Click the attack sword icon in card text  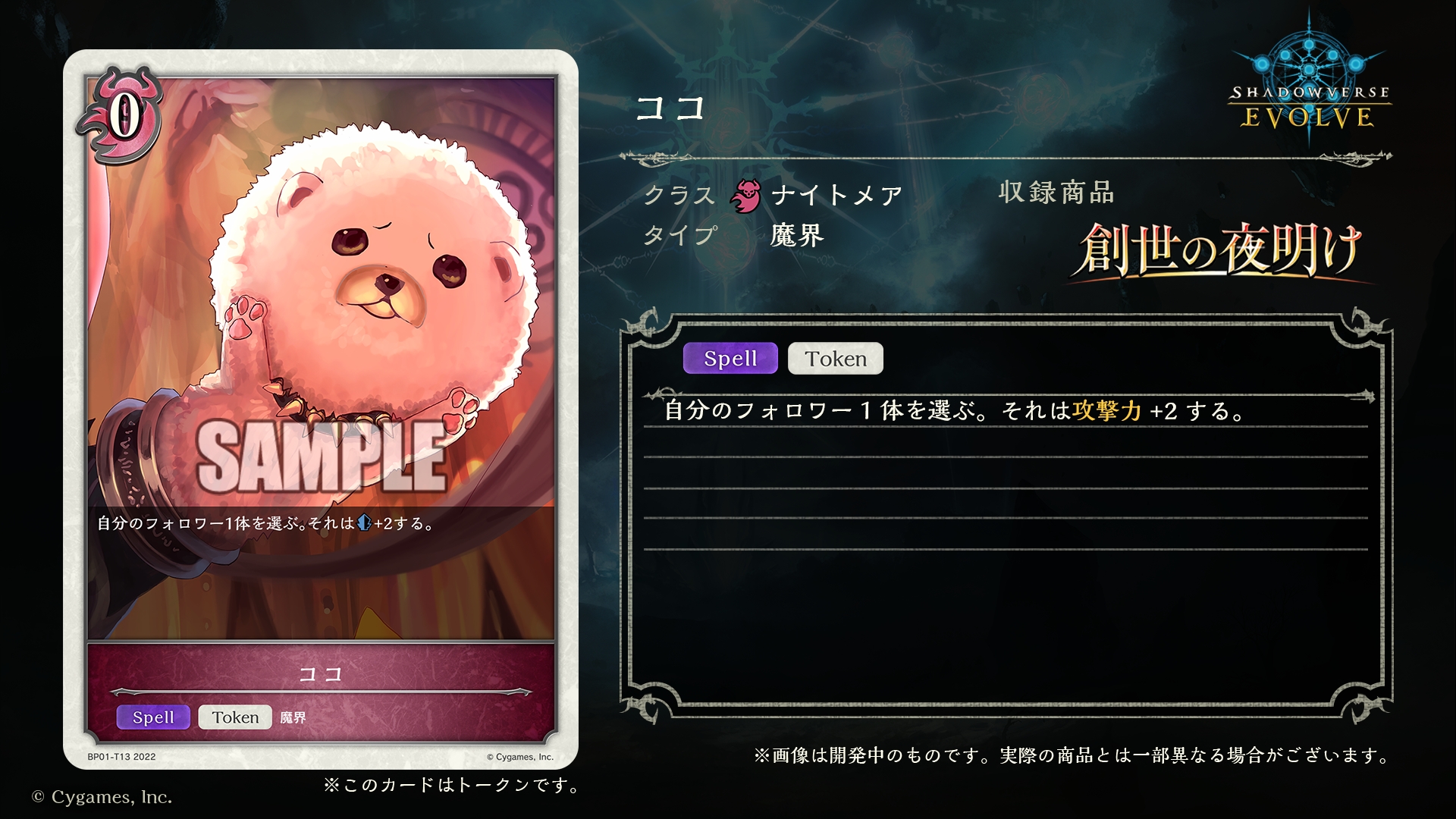click(x=364, y=522)
